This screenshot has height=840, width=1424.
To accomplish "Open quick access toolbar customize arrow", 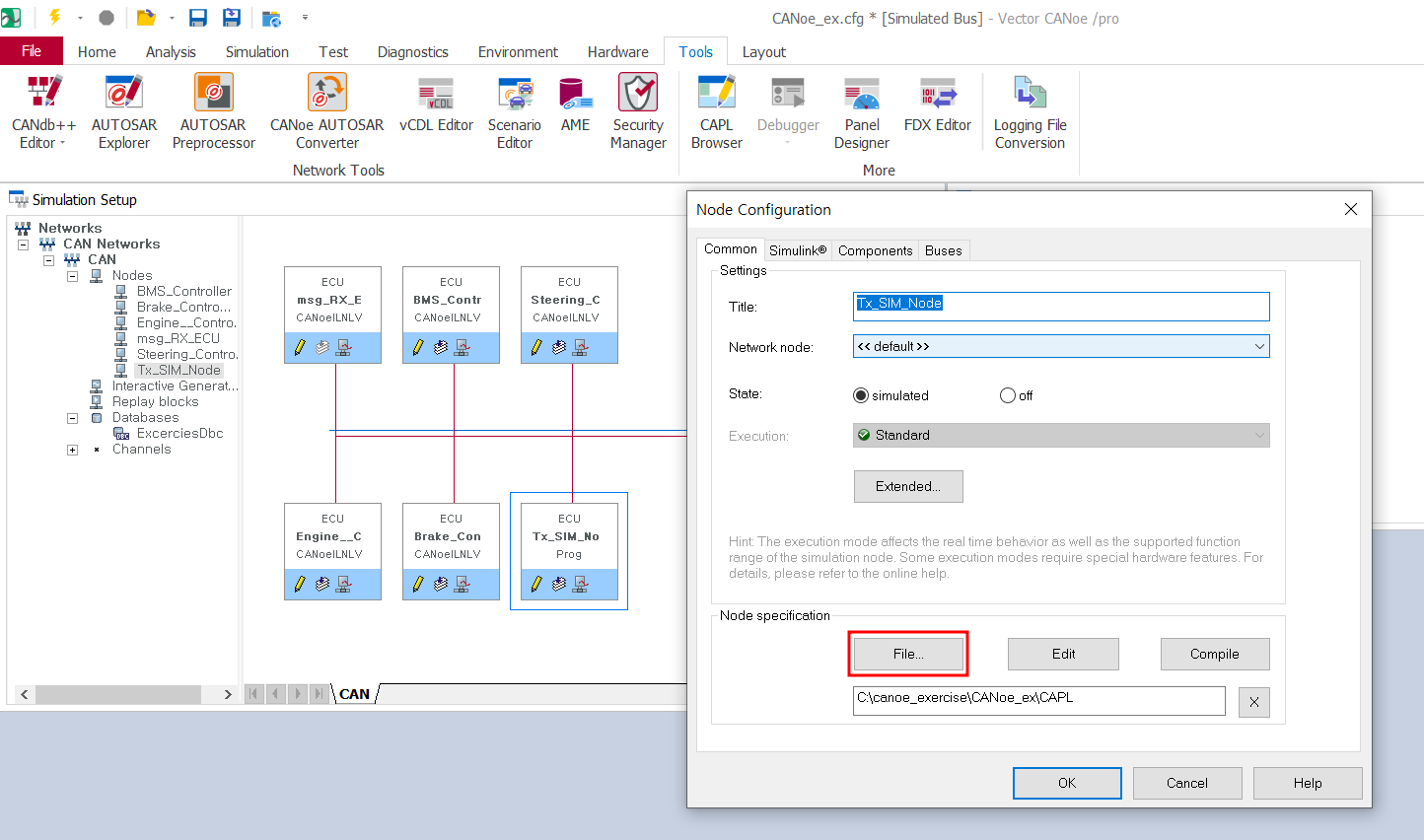I will pos(305,18).
